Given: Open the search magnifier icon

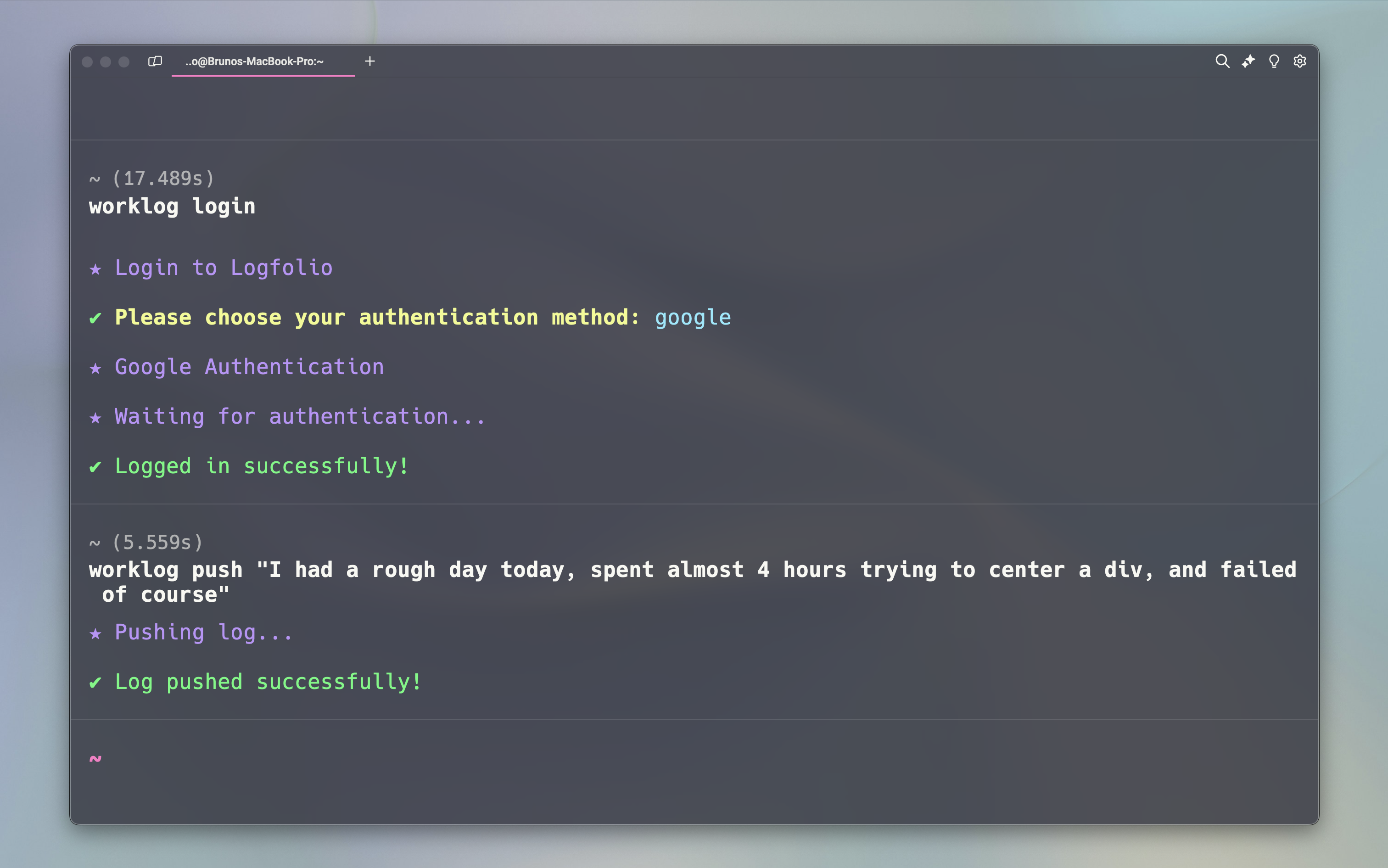Looking at the screenshot, I should click(1222, 61).
